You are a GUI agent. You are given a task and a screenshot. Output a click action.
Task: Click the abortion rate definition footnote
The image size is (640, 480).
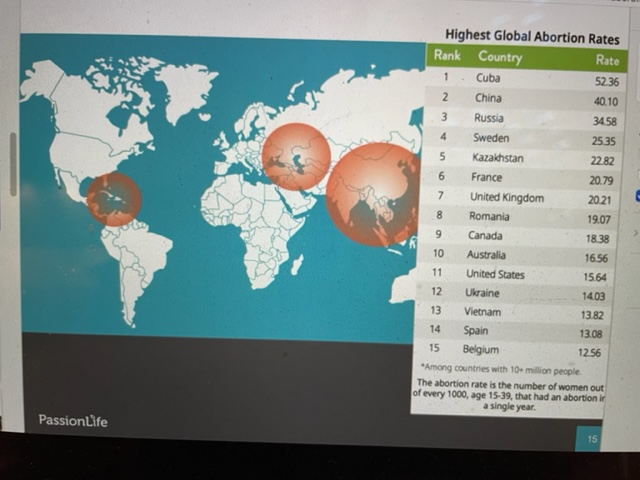(x=512, y=394)
